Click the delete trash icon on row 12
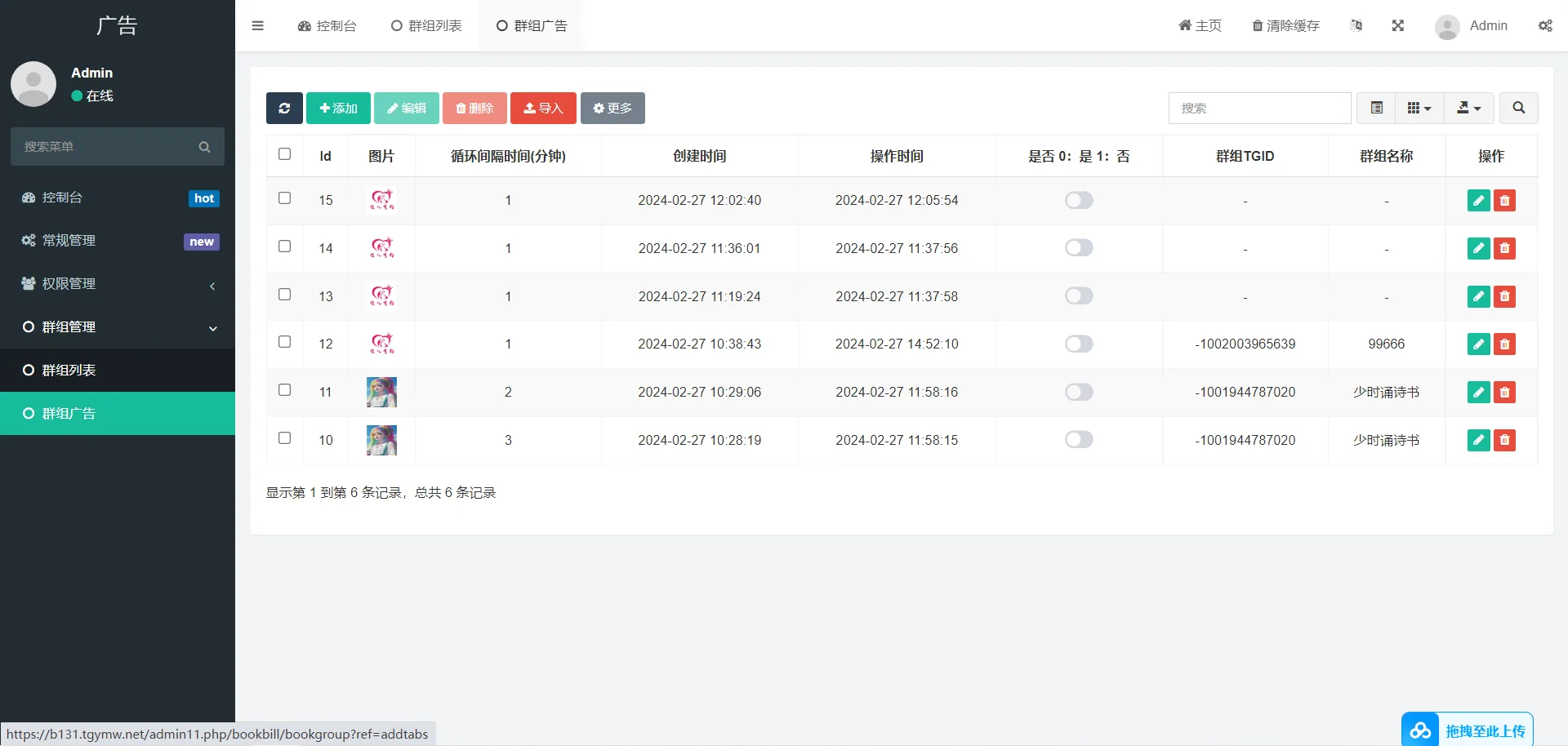The width and height of the screenshot is (1568, 746). click(x=1504, y=344)
